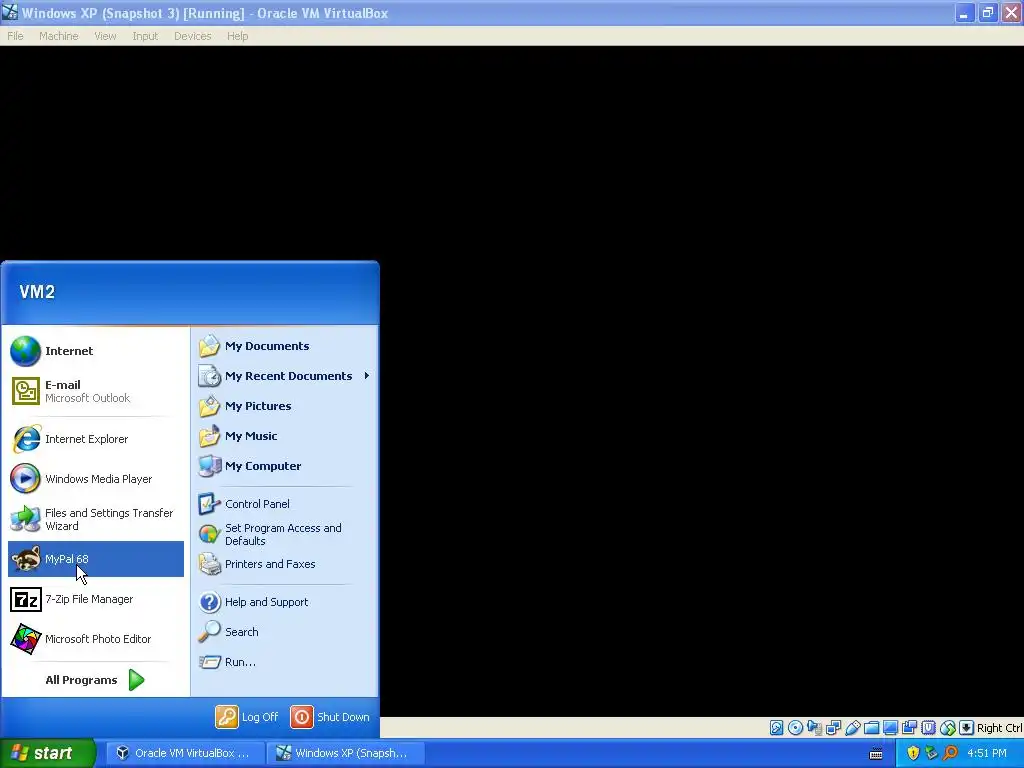Viewport: 1024px width, 768px height.
Task: Open My Music folder
Action: coord(285,436)
